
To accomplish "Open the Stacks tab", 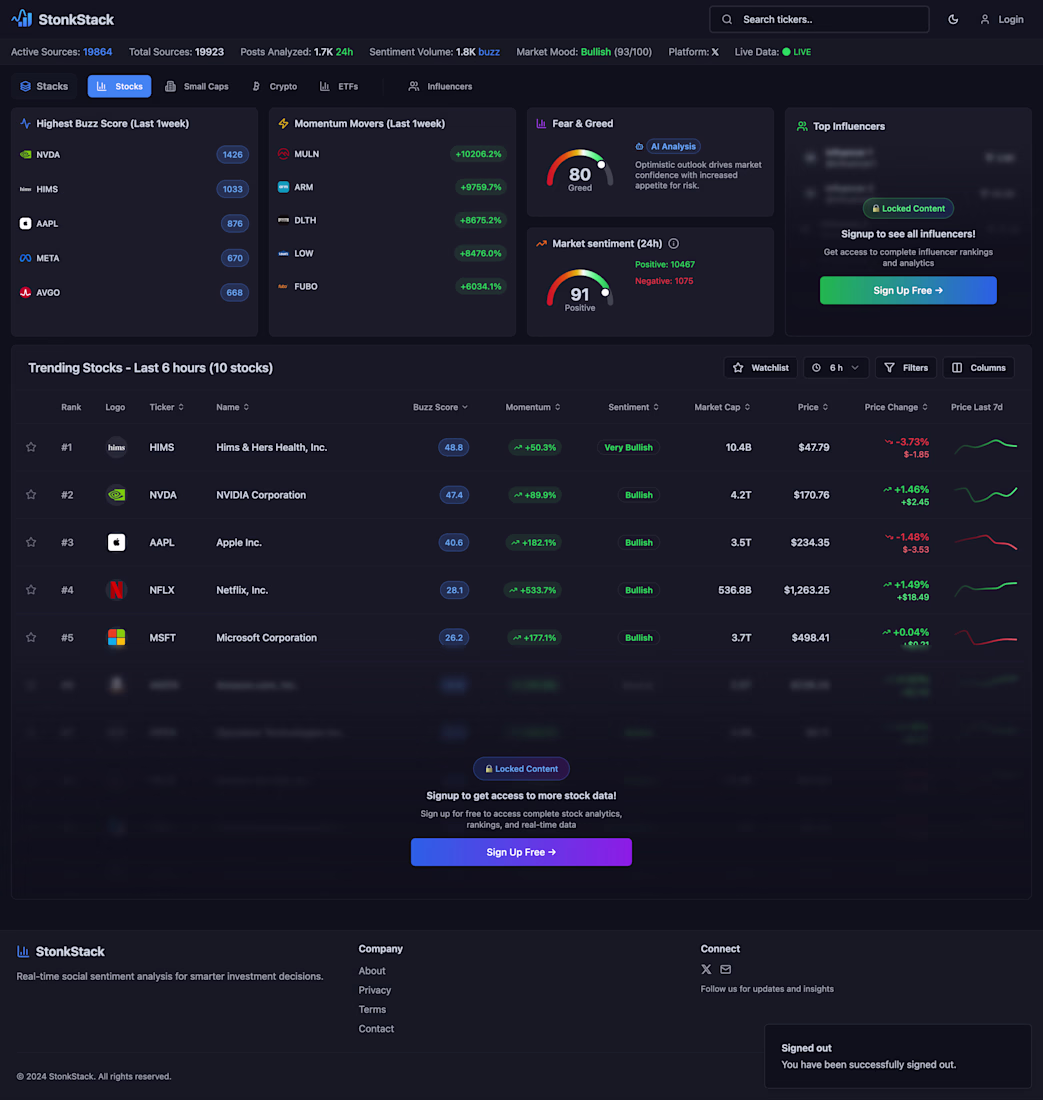I will pos(44,86).
